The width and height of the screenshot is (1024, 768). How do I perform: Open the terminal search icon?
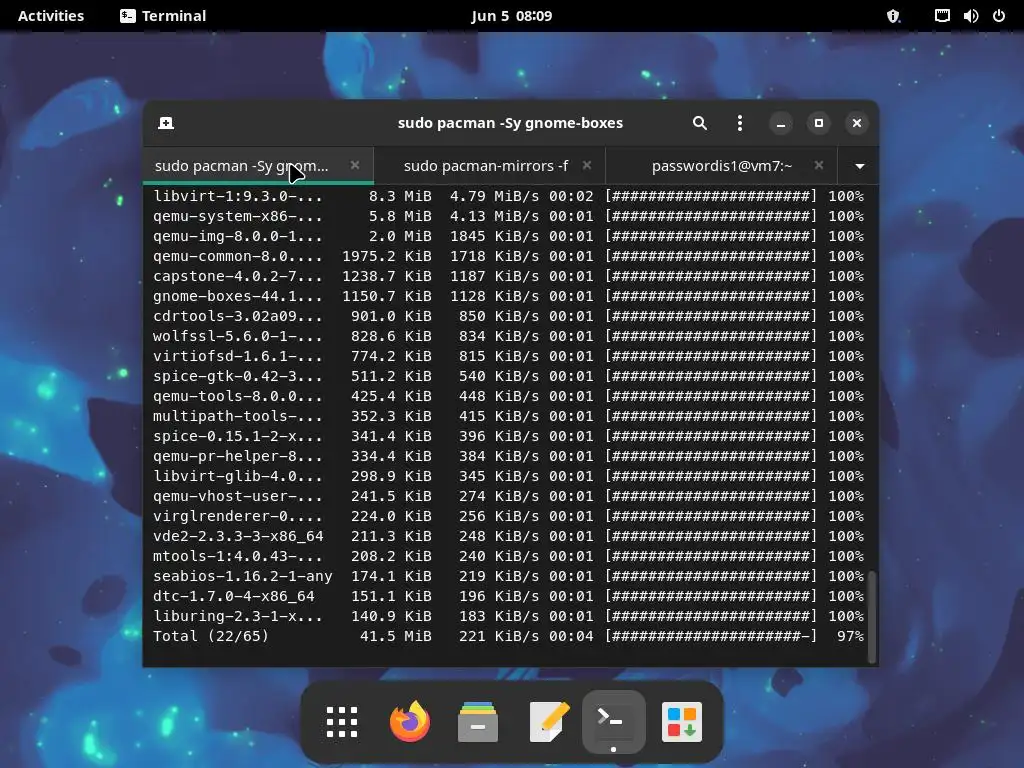point(699,123)
